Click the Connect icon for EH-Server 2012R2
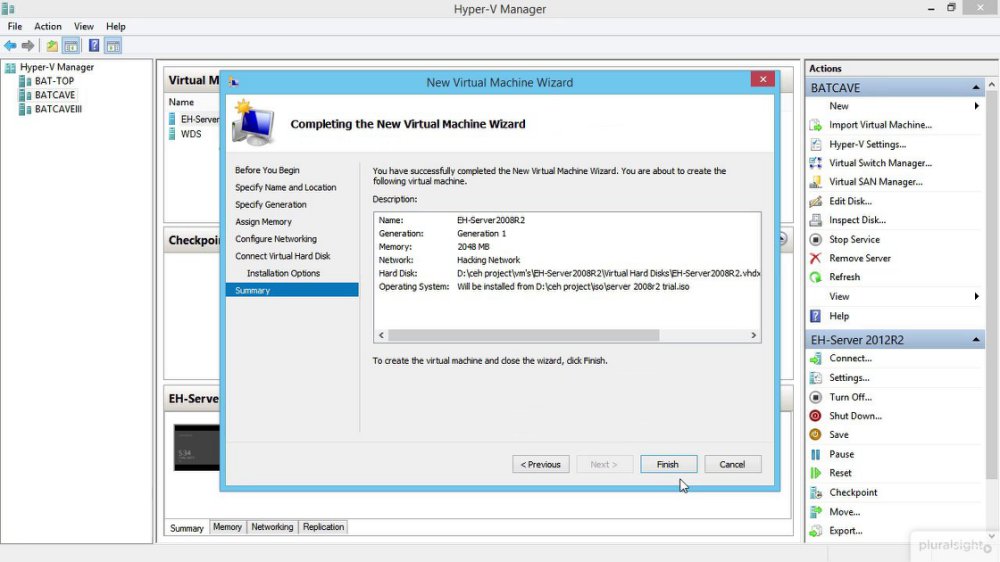Screen dimensions: 1000x562 tap(816, 359)
